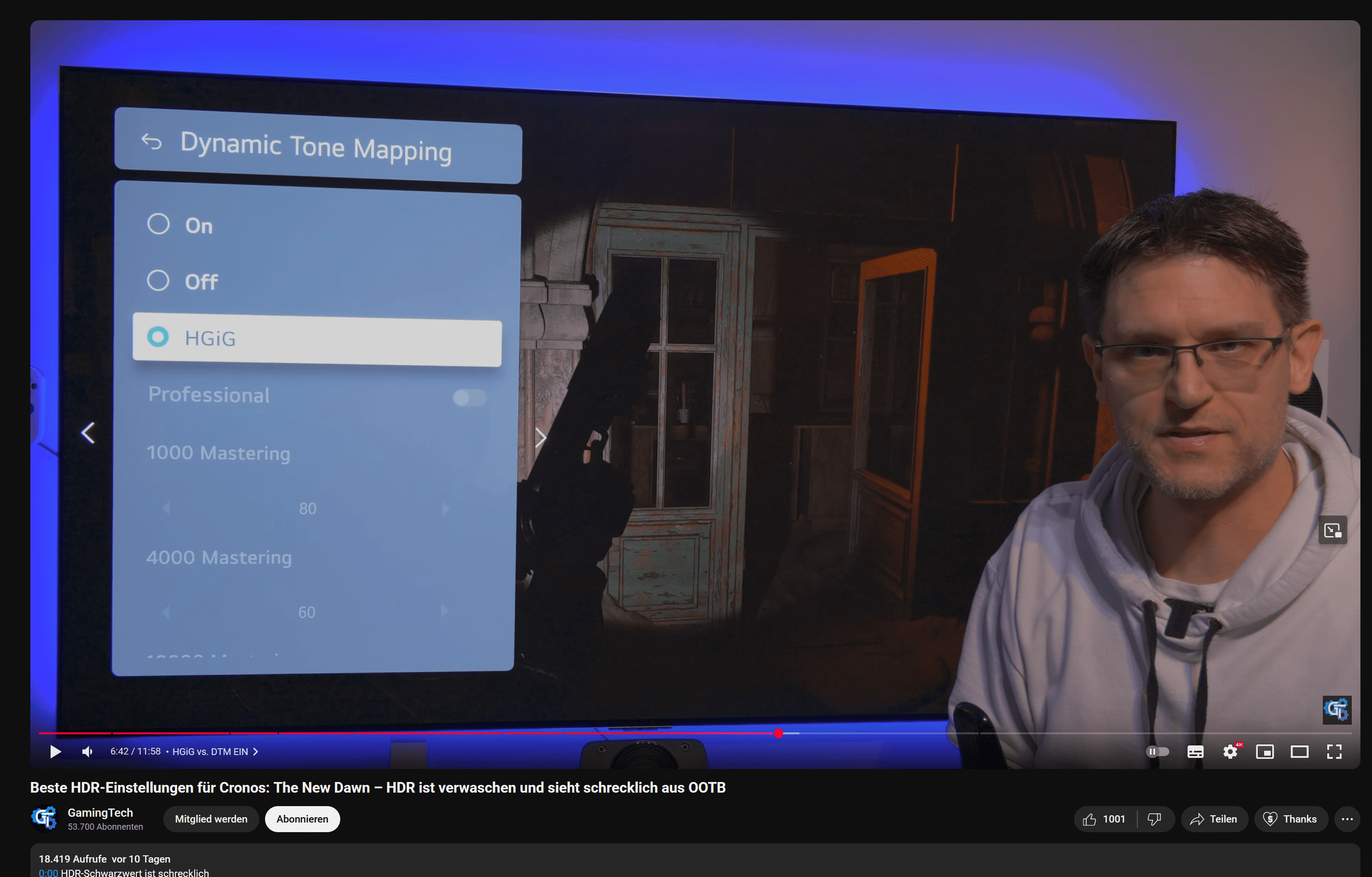Open the video settings gear icon
Image resolution: width=1372 pixels, height=877 pixels.
click(x=1230, y=752)
